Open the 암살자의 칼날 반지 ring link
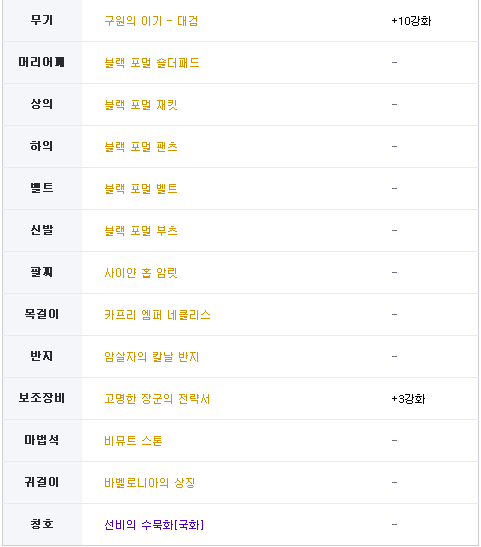The height and width of the screenshot is (547, 481). (152, 357)
